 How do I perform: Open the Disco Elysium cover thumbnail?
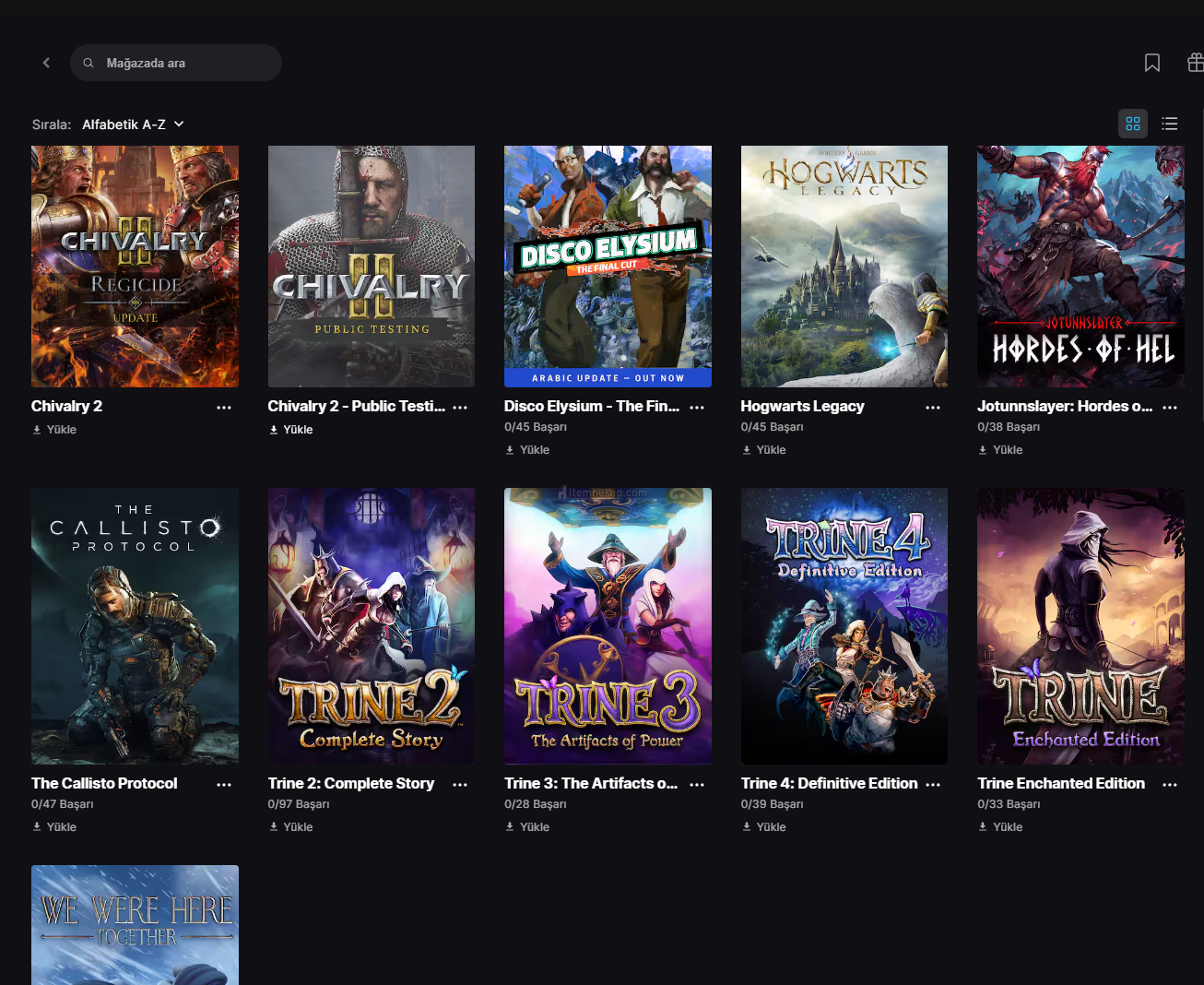point(608,266)
